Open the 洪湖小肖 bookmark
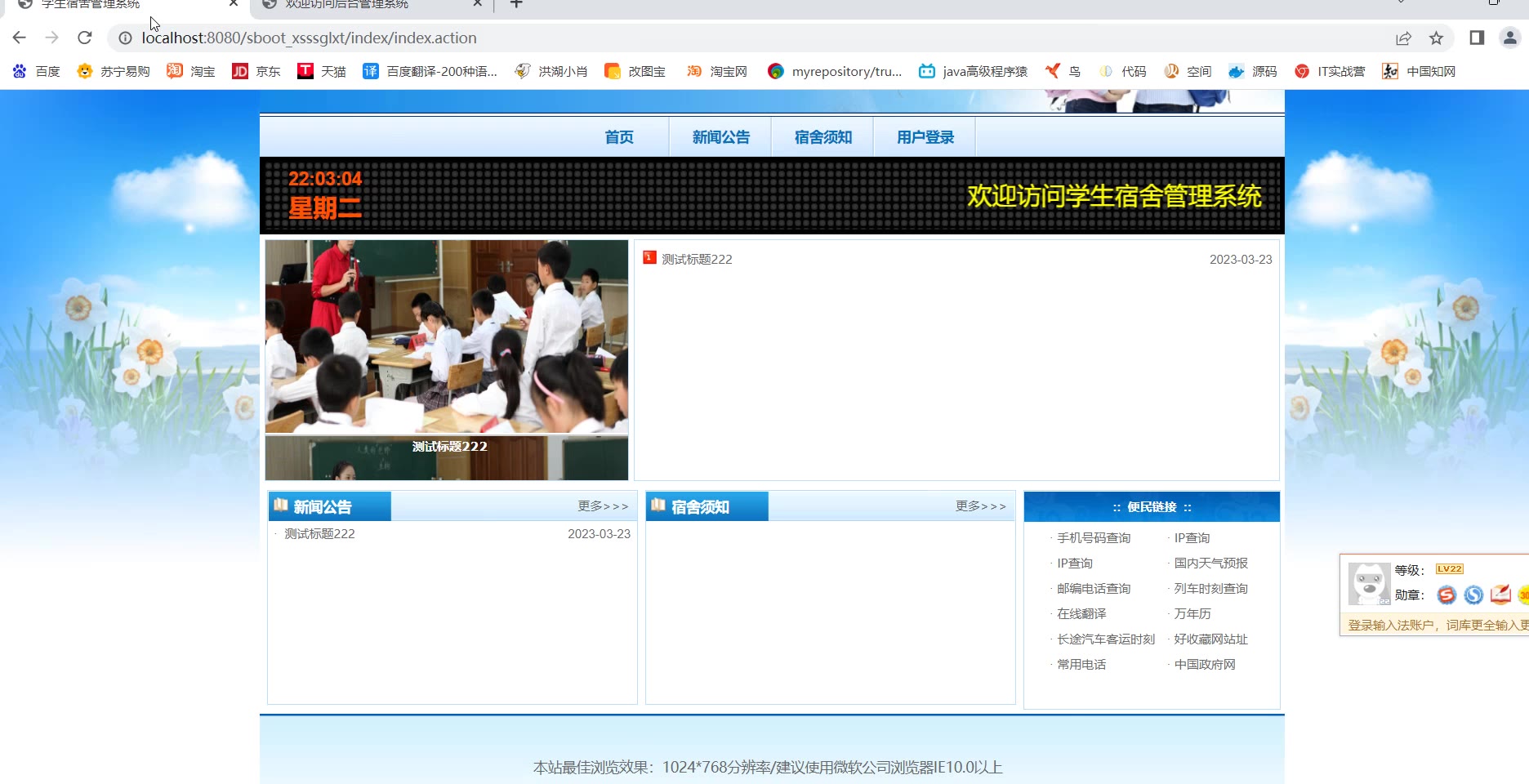This screenshot has width=1529, height=784. pyautogui.click(x=551, y=71)
